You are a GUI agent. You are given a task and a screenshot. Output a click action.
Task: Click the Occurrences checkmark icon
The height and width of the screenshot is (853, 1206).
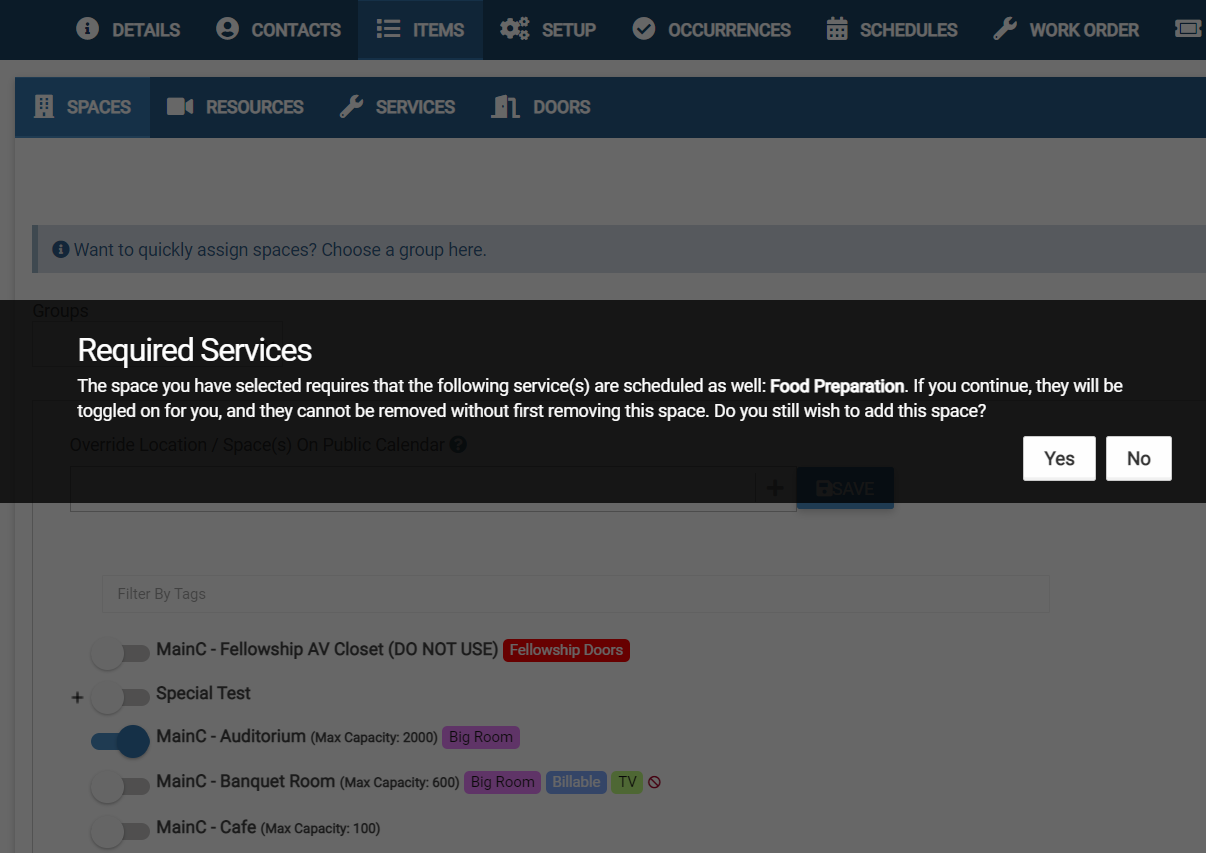tap(644, 29)
